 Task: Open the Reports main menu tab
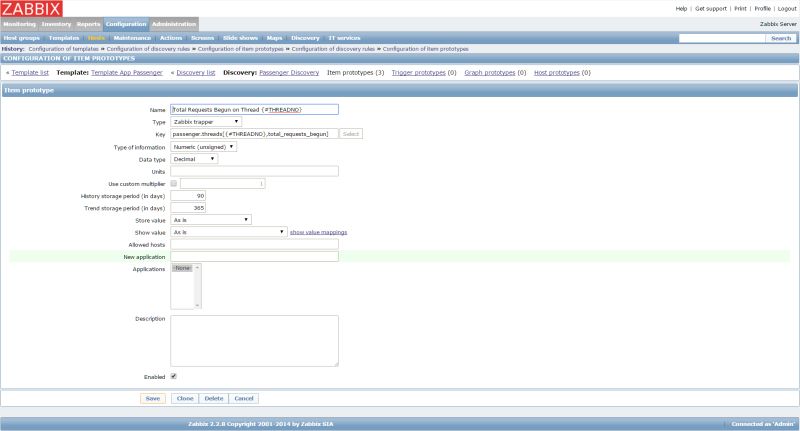[x=88, y=24]
